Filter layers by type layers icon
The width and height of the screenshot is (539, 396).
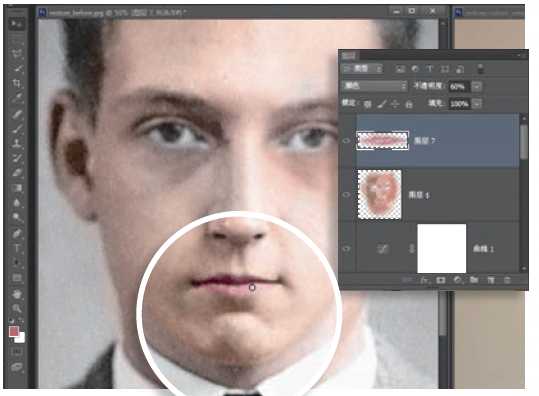430,69
